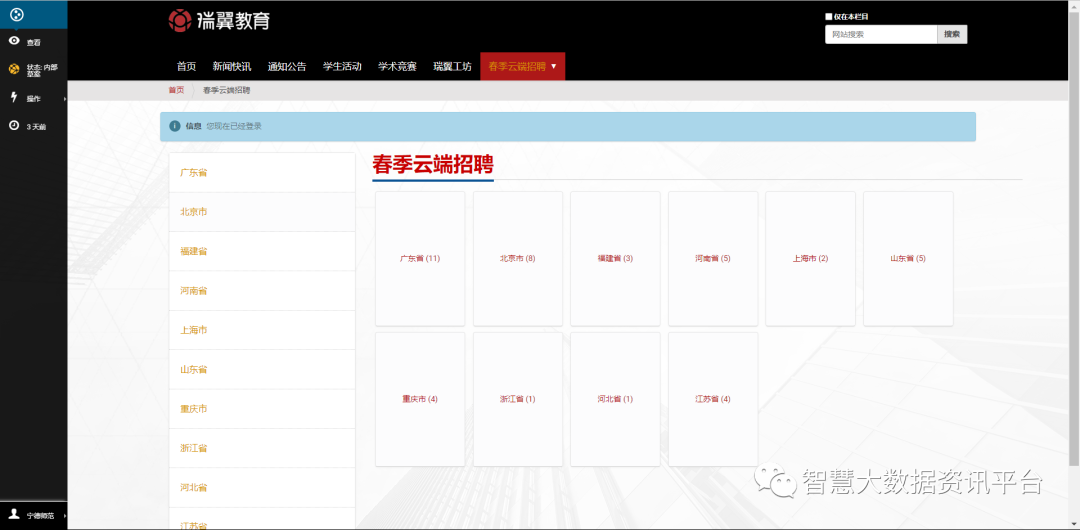
Task: Select 重庆市 in the left sidebar list
Action: coord(262,408)
